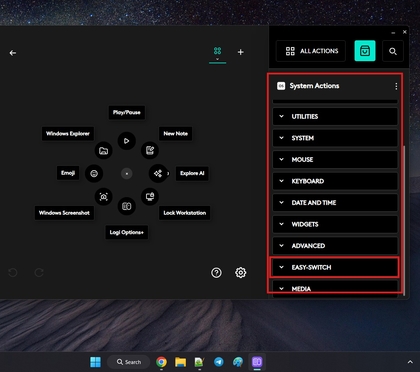
Task: Expand the MEDIA category
Action: (x=335, y=288)
